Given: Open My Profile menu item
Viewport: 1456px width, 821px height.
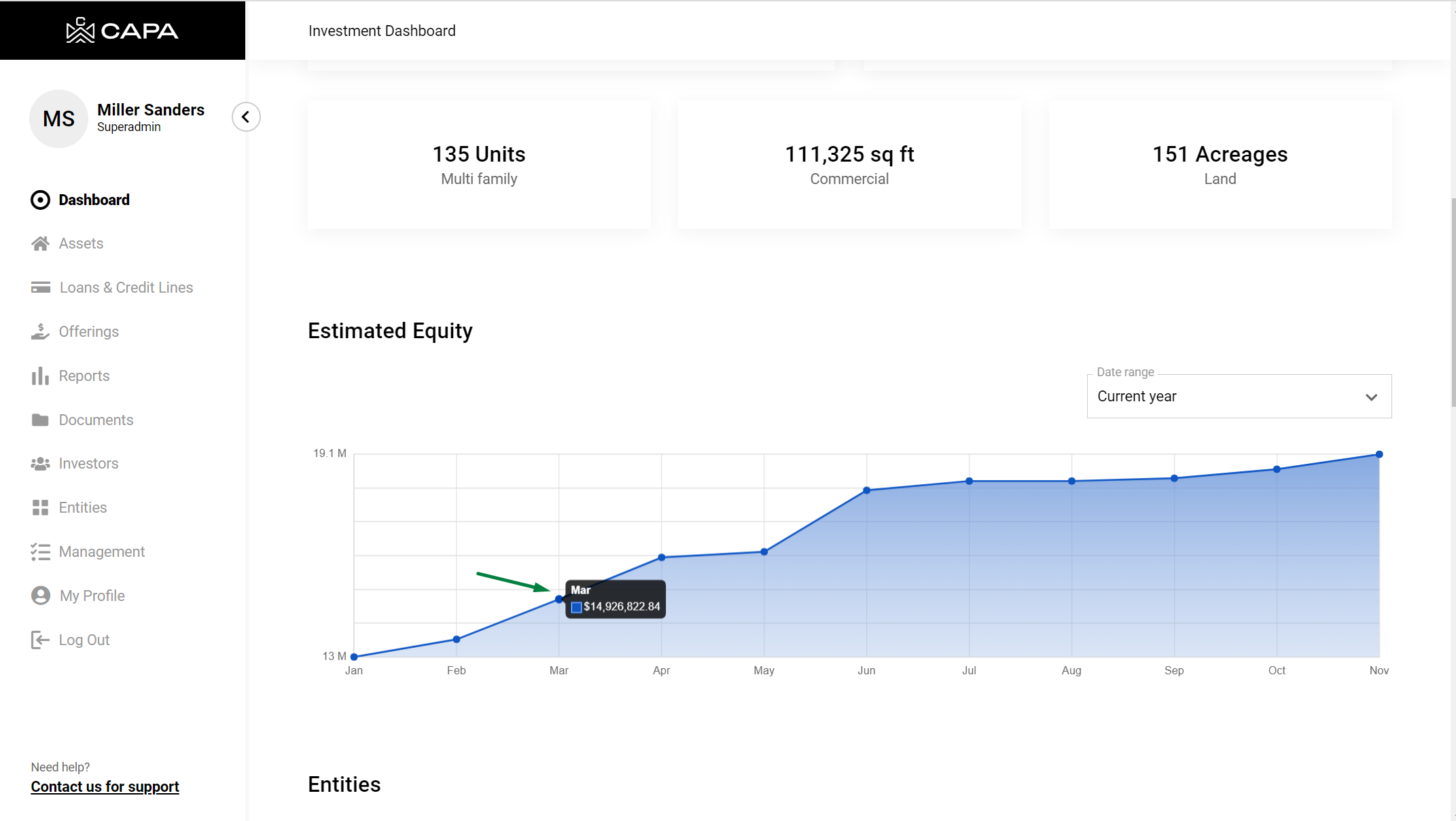Looking at the screenshot, I should [92, 596].
